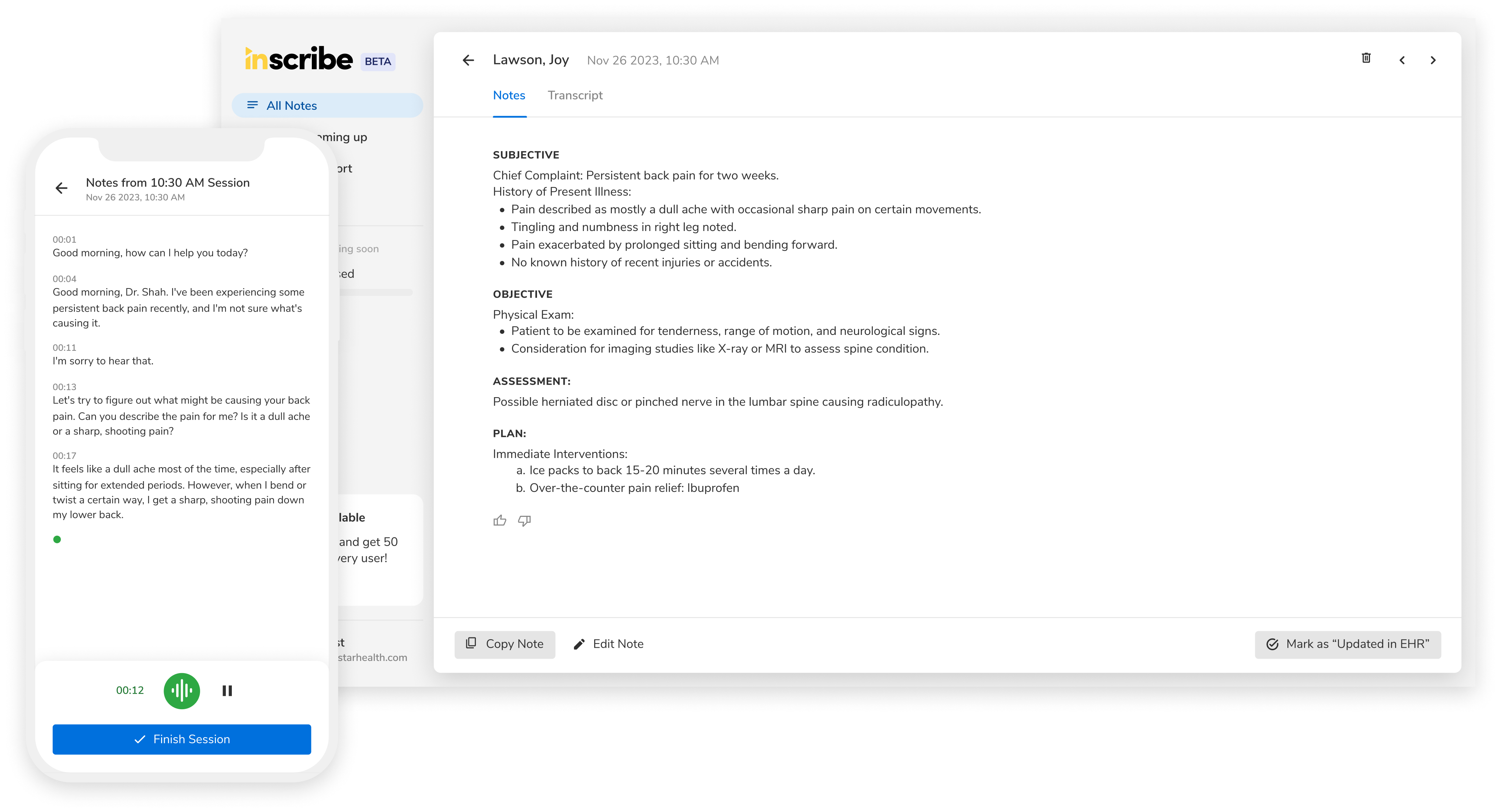
Task: Click 00:13 transcript timestamp
Action: pos(64,387)
